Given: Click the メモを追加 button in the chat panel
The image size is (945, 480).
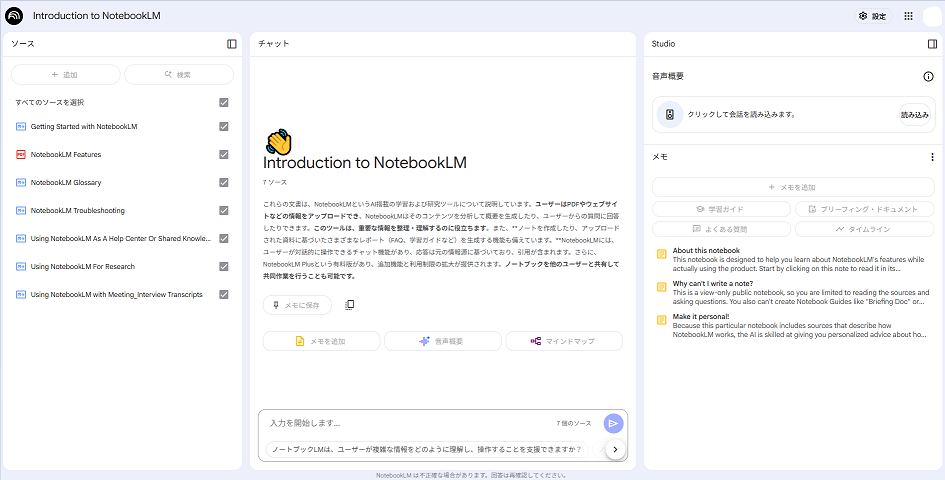Looking at the screenshot, I should tap(321, 341).
